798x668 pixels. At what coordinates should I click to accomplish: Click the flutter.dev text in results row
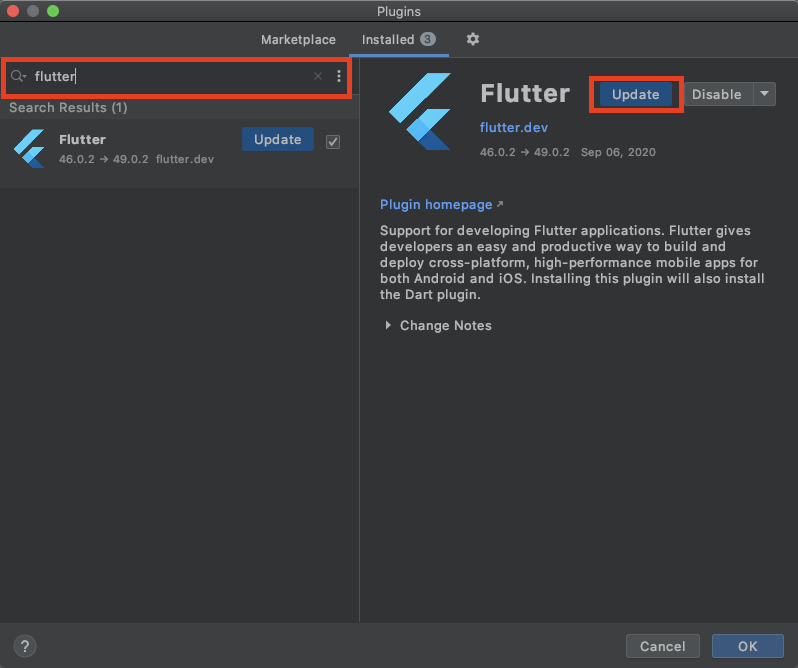pyautogui.click(x=185, y=159)
